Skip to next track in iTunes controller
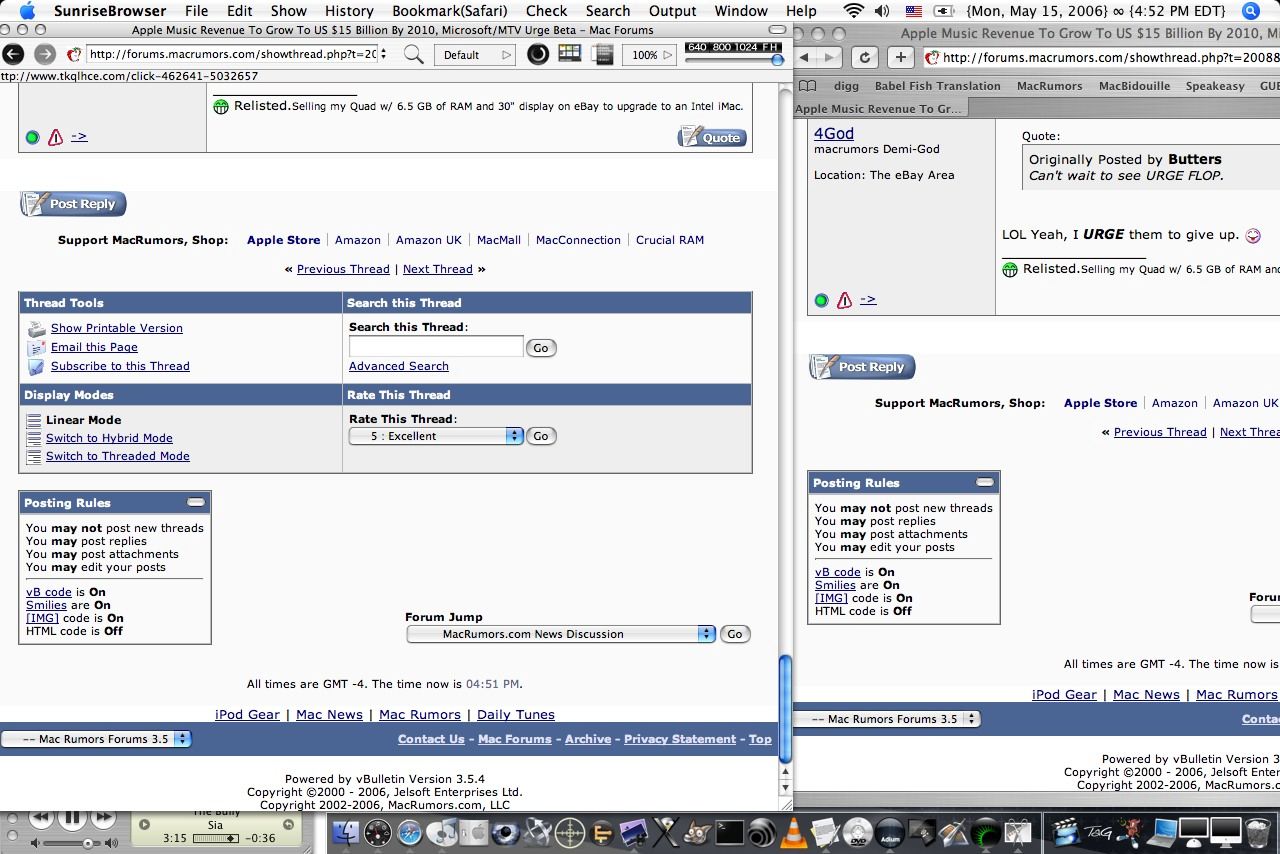The width and height of the screenshot is (1280, 854). tap(103, 818)
